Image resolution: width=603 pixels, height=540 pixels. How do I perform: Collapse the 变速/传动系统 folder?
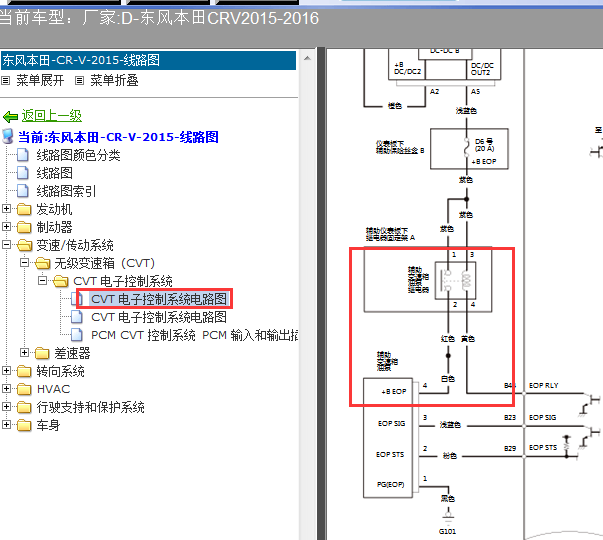[x=6, y=245]
